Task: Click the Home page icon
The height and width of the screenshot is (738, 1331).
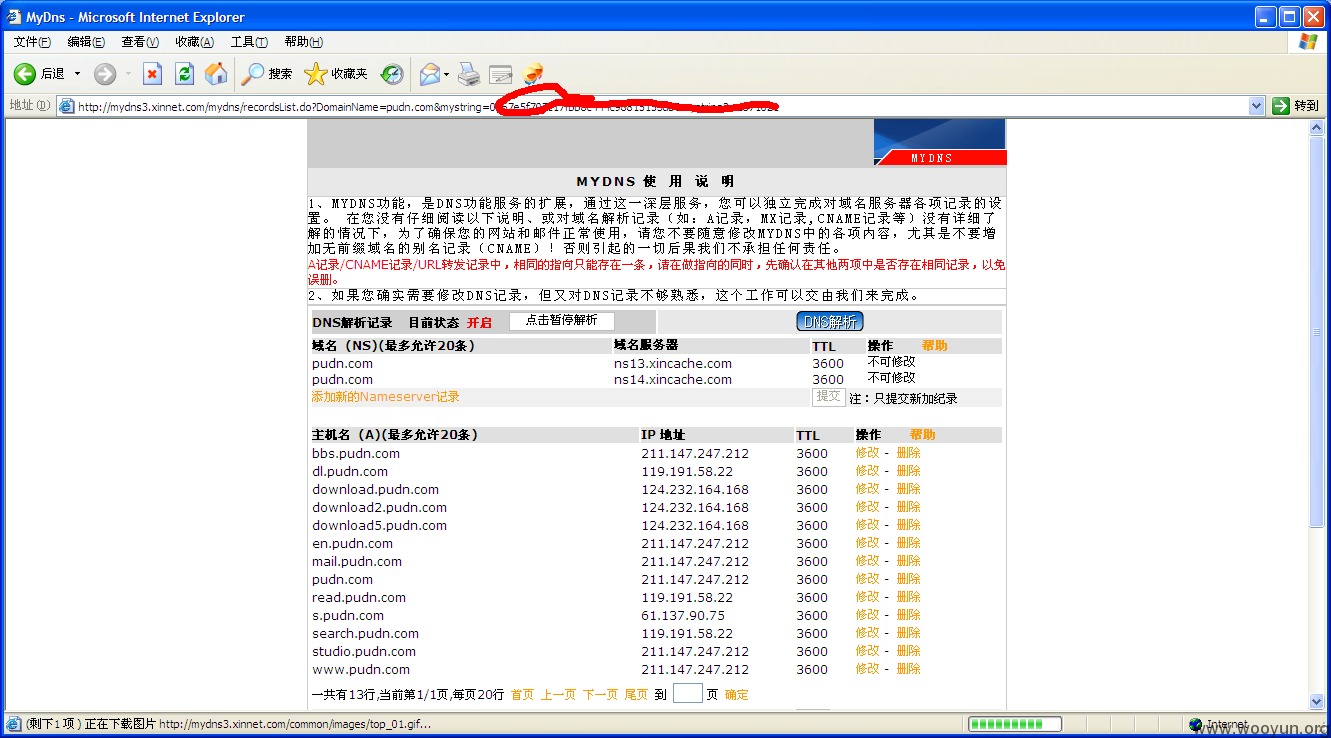Action: [x=216, y=73]
